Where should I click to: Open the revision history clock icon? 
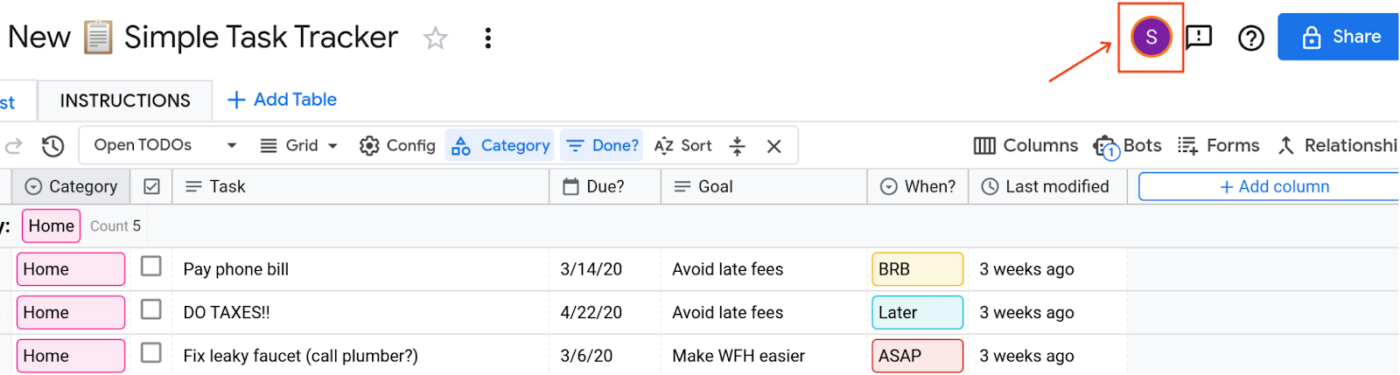(53, 146)
